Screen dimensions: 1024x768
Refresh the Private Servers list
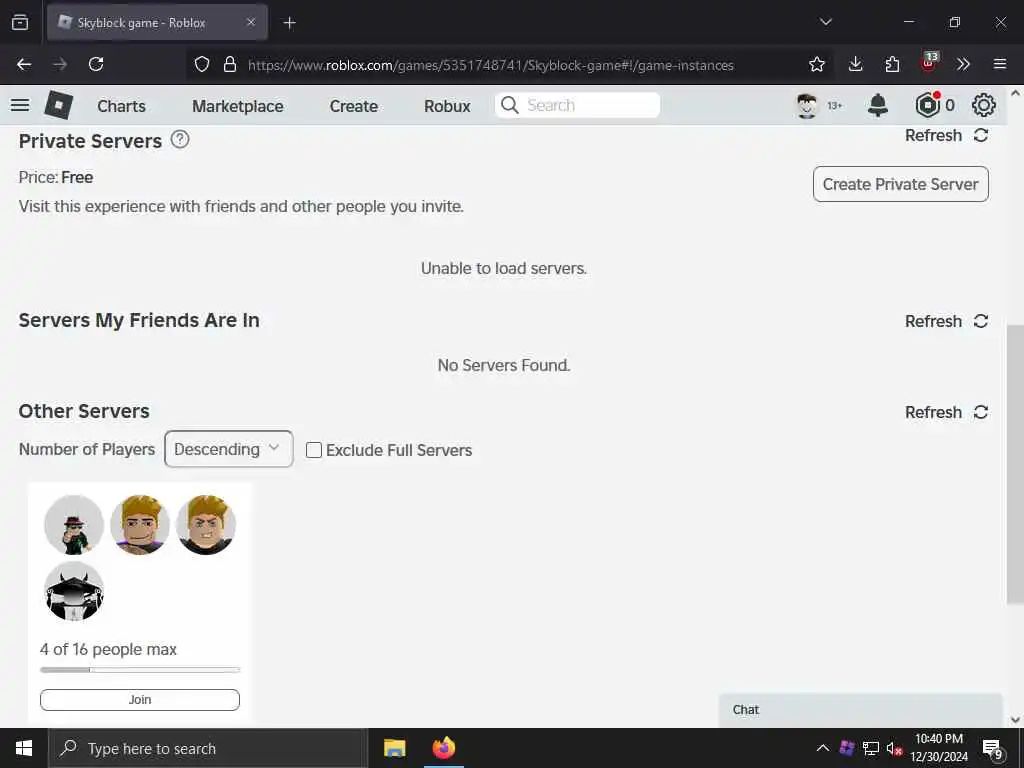pyautogui.click(x=946, y=135)
